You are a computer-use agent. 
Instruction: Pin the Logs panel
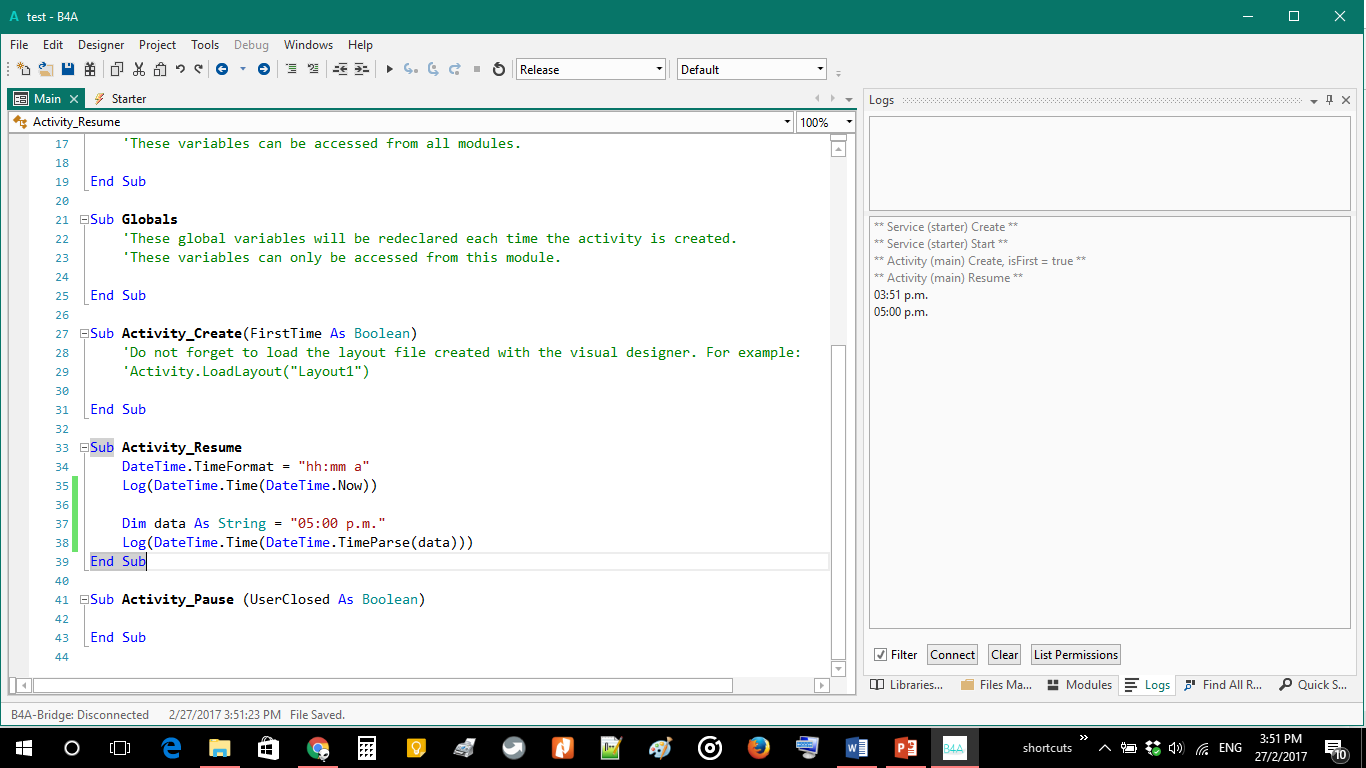(x=1330, y=100)
